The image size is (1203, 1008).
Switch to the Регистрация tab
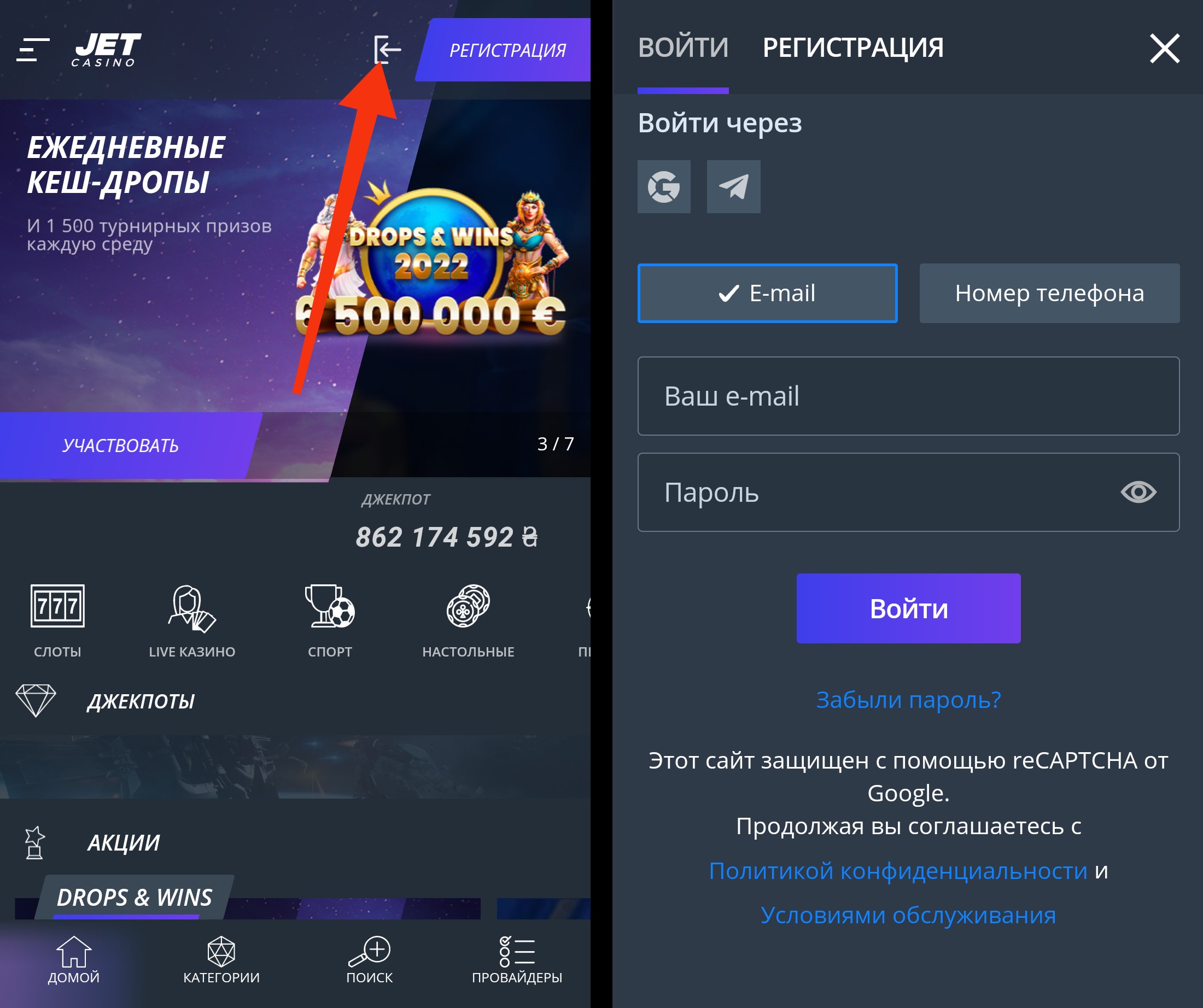(853, 48)
